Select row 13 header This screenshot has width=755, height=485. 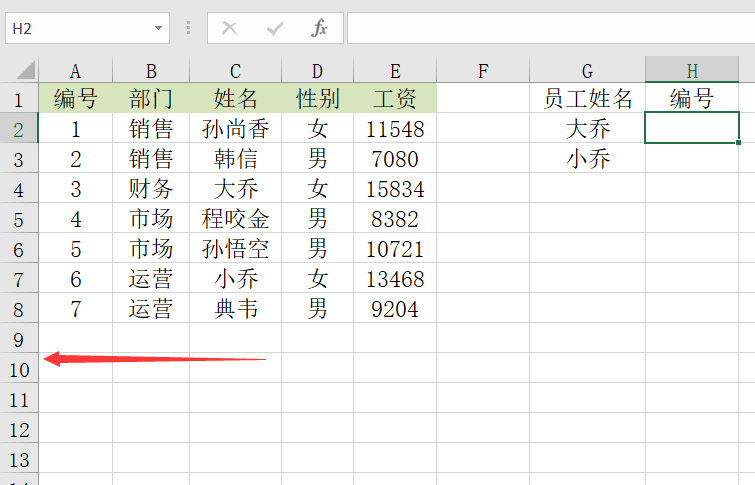(19, 458)
